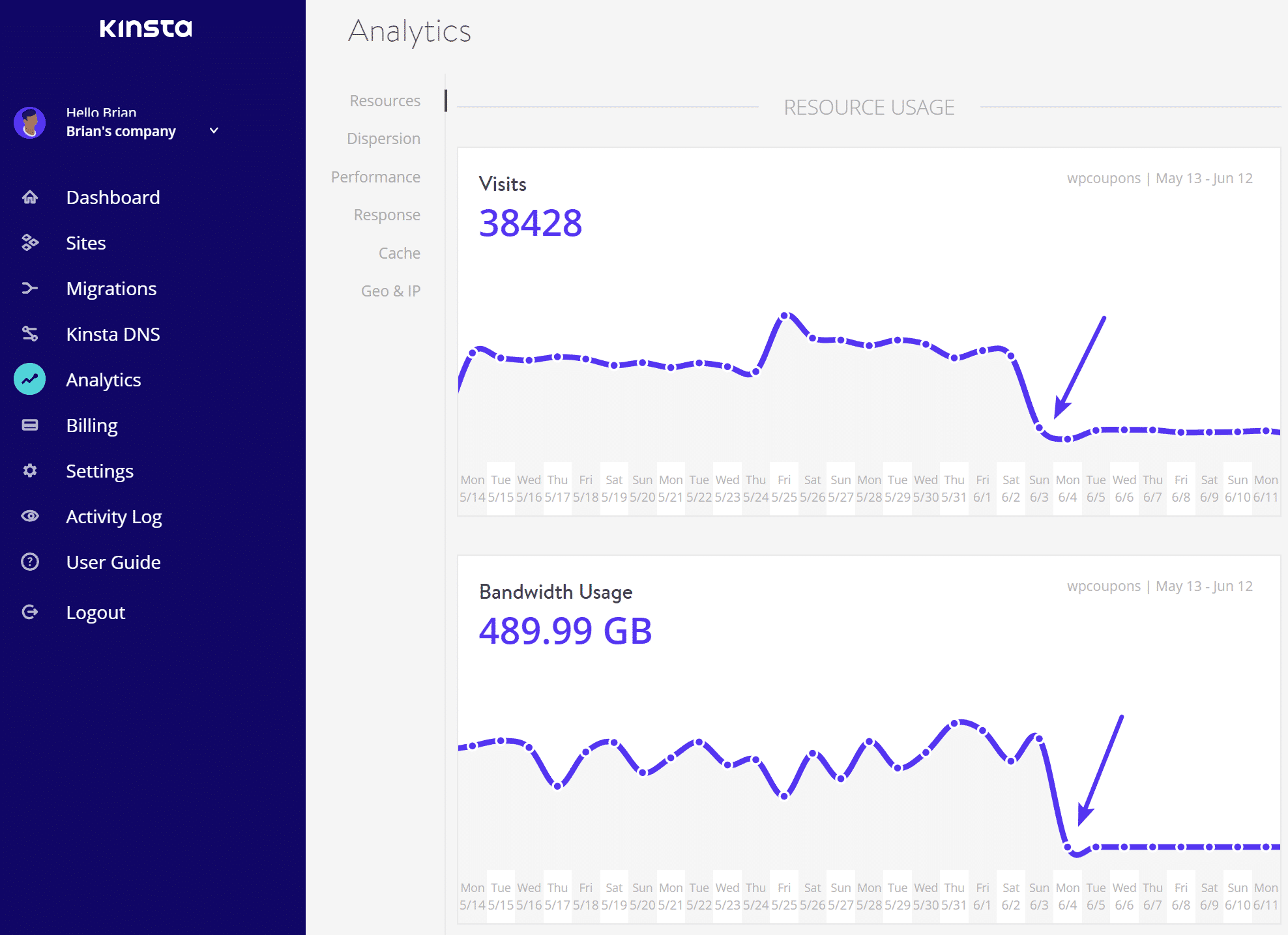Image resolution: width=1288 pixels, height=935 pixels.
Task: Open the Dispersion analytics section
Action: [x=384, y=138]
